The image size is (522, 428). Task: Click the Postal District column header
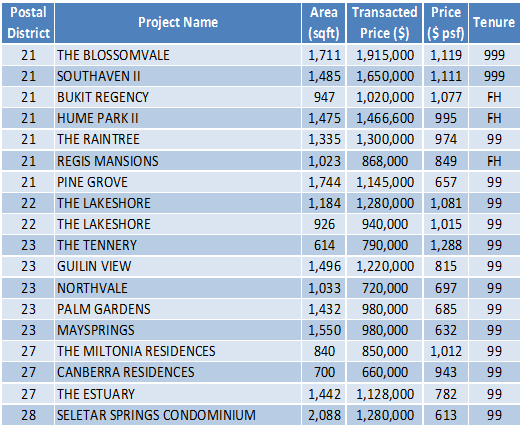point(28,23)
